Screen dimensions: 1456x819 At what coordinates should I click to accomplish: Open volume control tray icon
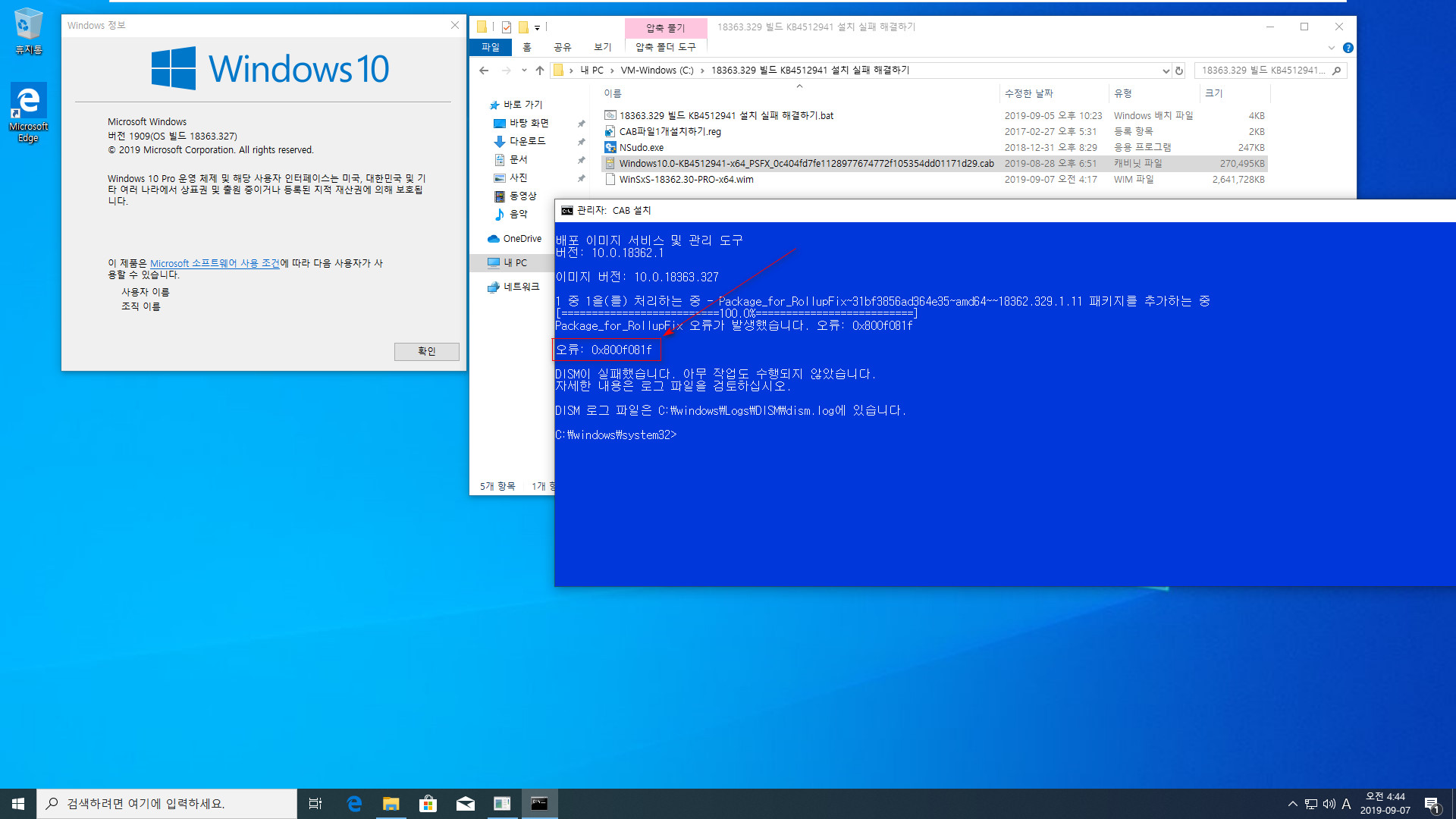[1329, 804]
